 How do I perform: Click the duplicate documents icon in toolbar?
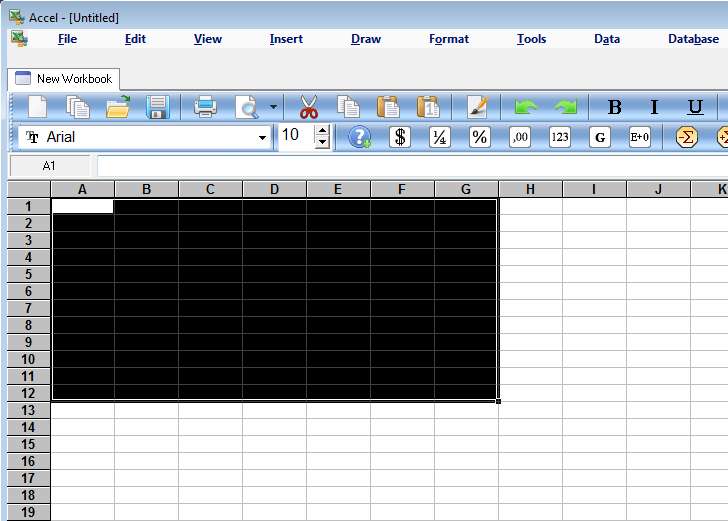pyautogui.click(x=78, y=107)
